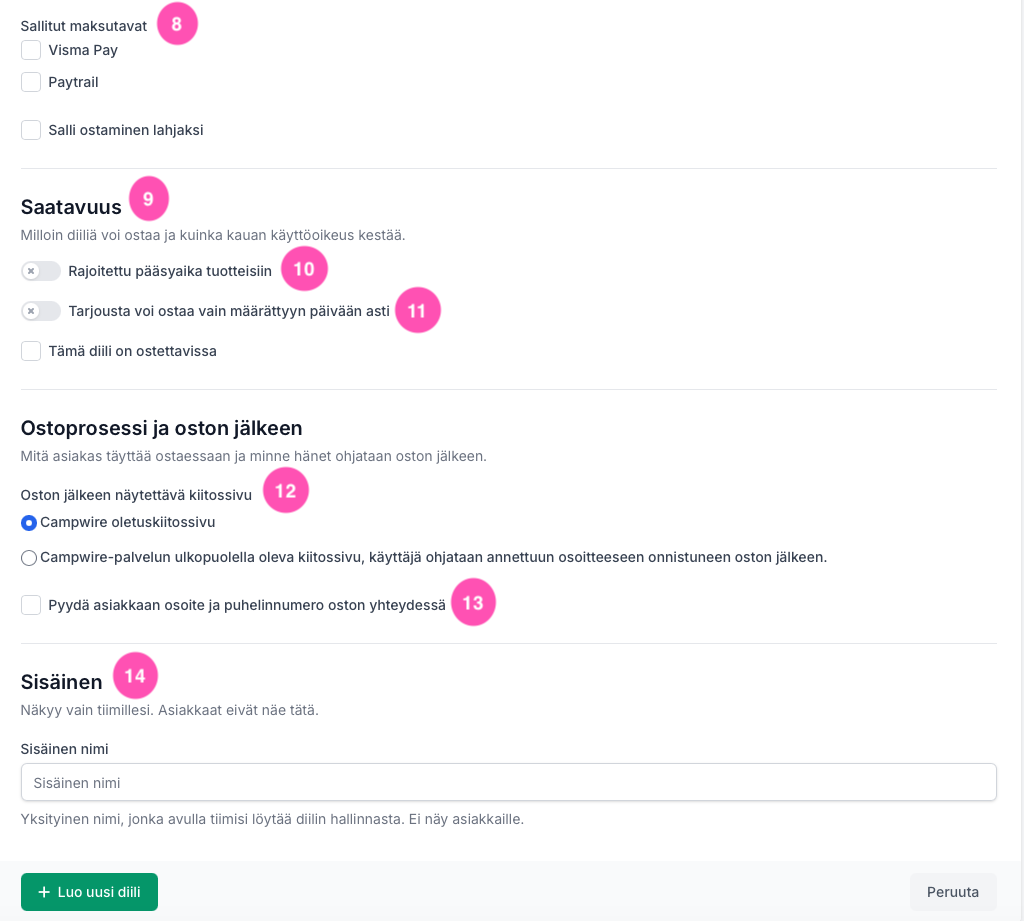Image resolution: width=1024 pixels, height=921 pixels.
Task: Toggle Tarjousta voi ostaa vain määrättyyn päivään switch
Action: (40, 311)
